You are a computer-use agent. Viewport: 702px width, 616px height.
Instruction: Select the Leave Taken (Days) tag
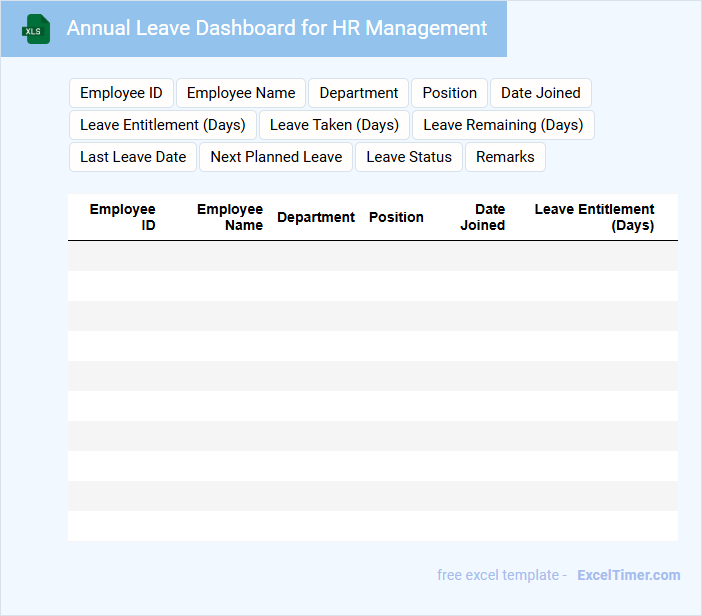[x=334, y=125]
